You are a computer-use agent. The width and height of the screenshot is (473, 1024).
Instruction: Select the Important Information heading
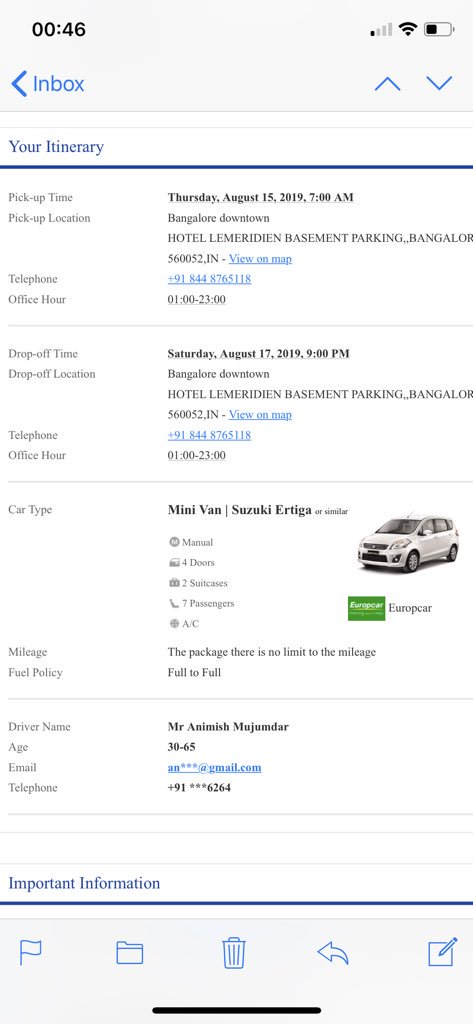[84, 884]
